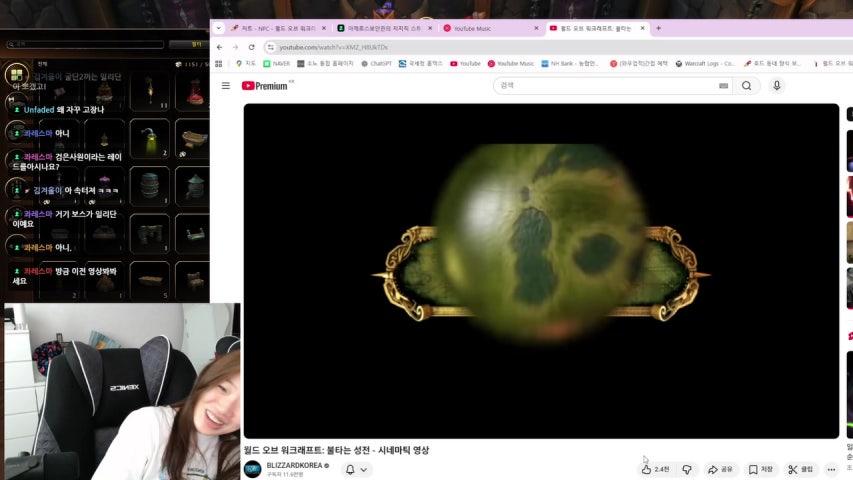The height and width of the screenshot is (480, 853).
Task: Start voice search with the microphone icon
Action: click(777, 86)
